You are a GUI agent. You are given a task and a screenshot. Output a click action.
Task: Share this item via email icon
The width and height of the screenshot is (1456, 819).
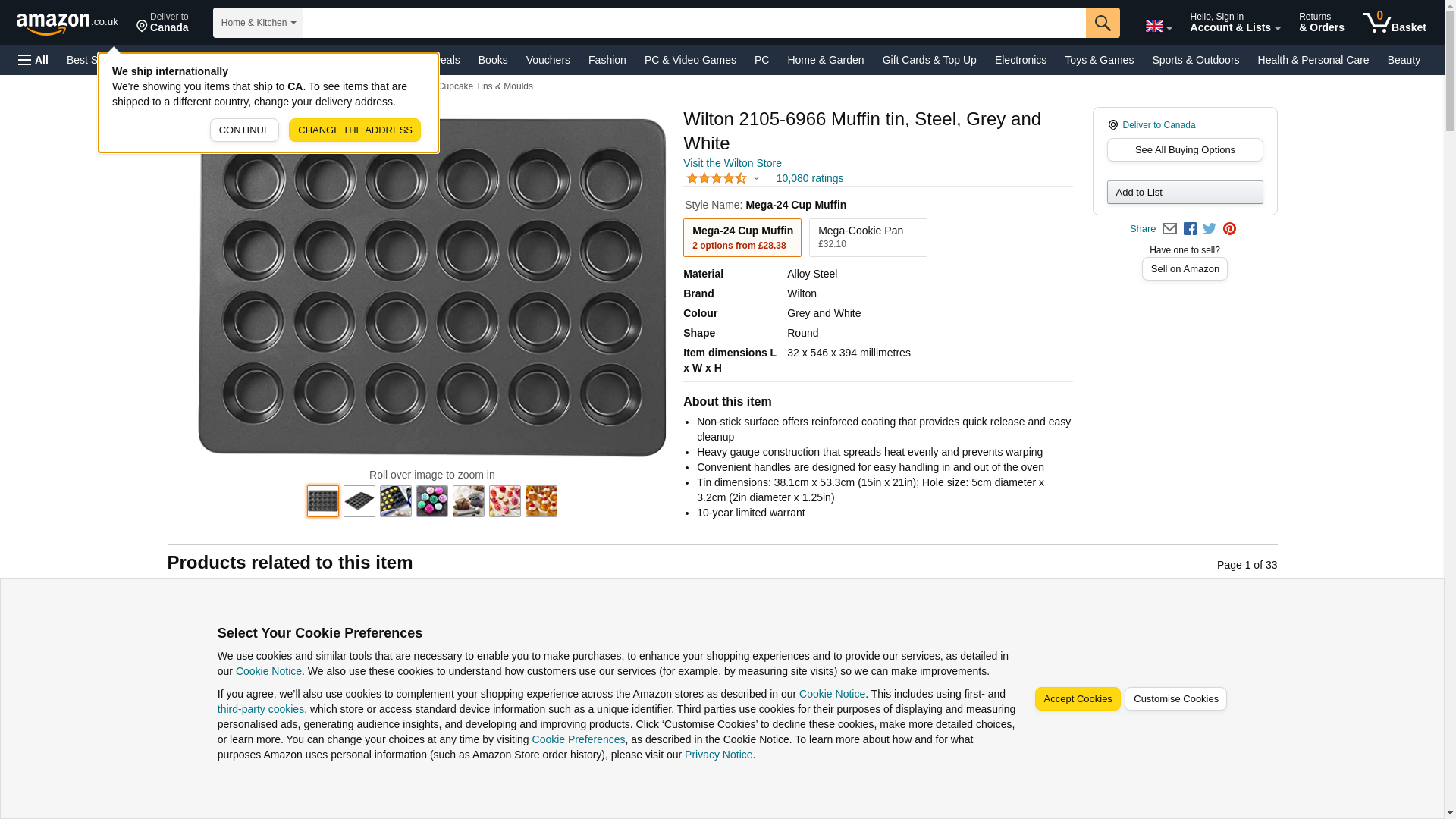pyautogui.click(x=1169, y=229)
